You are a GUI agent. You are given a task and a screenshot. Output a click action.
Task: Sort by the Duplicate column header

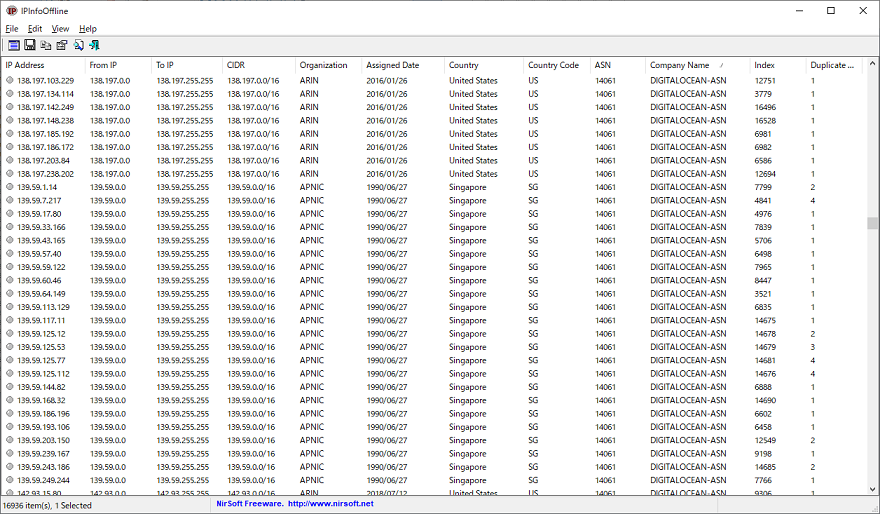(834, 65)
